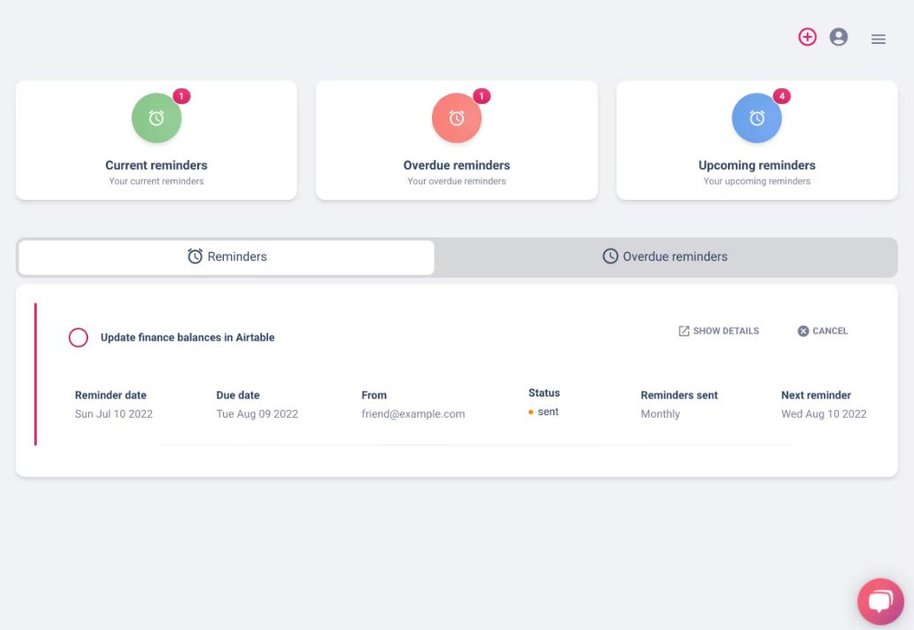The height and width of the screenshot is (630, 914).
Task: Click the red vertical priority bar
Action: pos(37,380)
